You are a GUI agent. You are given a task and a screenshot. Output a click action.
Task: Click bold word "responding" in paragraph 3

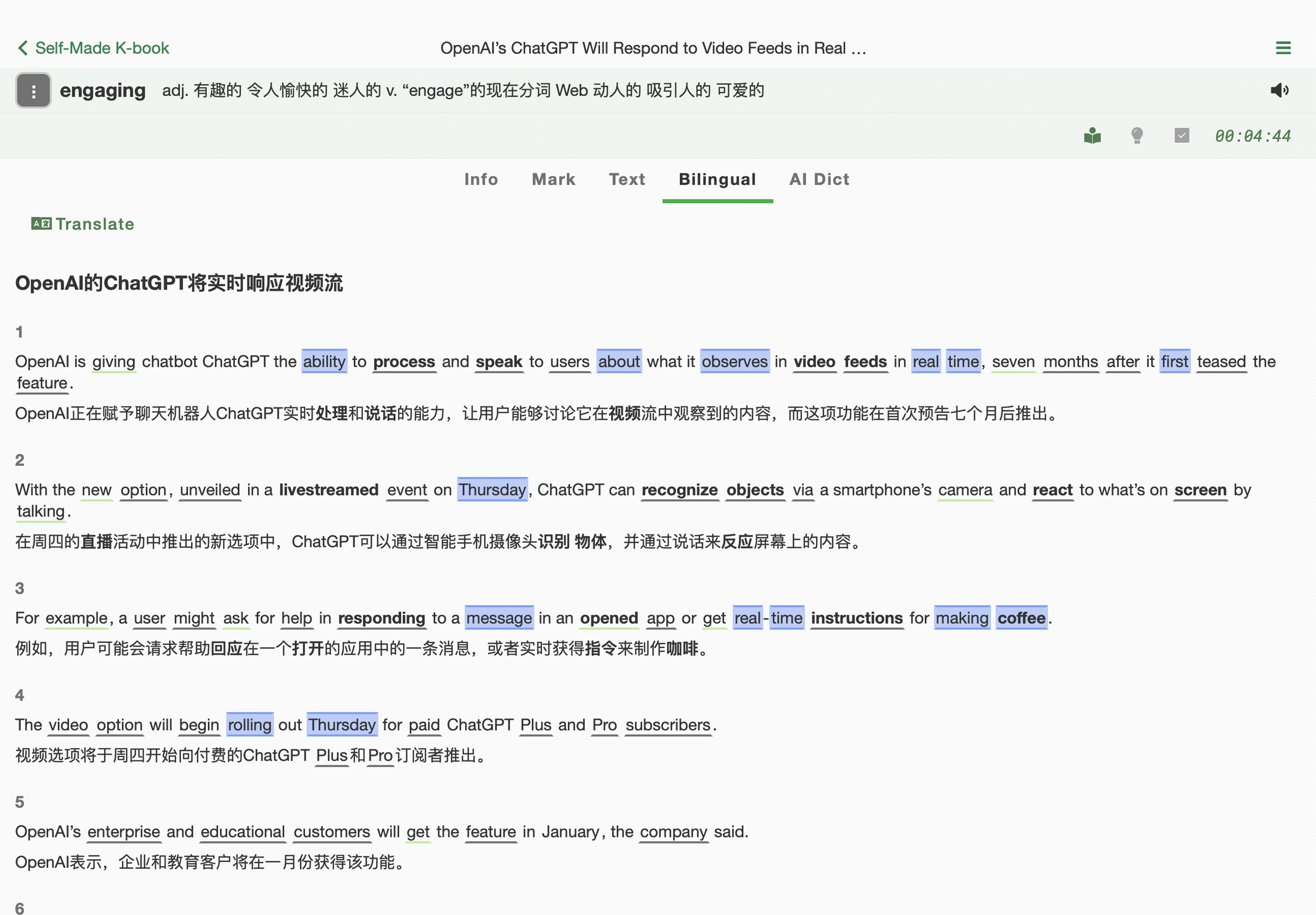pyautogui.click(x=381, y=619)
